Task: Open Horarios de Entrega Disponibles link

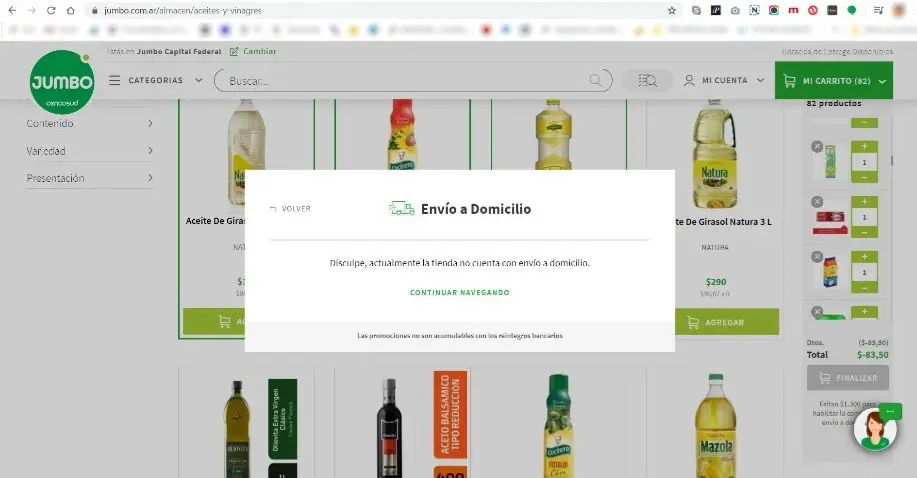Action: pyautogui.click(x=837, y=51)
